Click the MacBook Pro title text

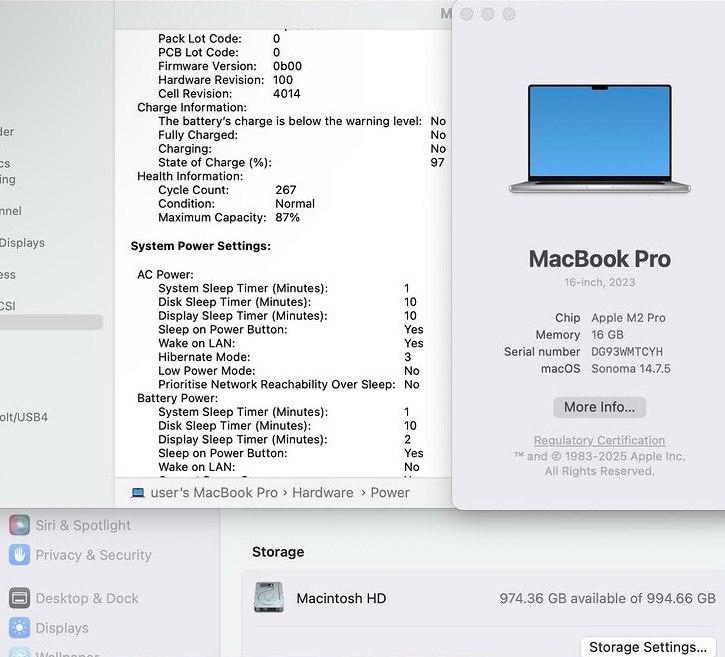600,258
